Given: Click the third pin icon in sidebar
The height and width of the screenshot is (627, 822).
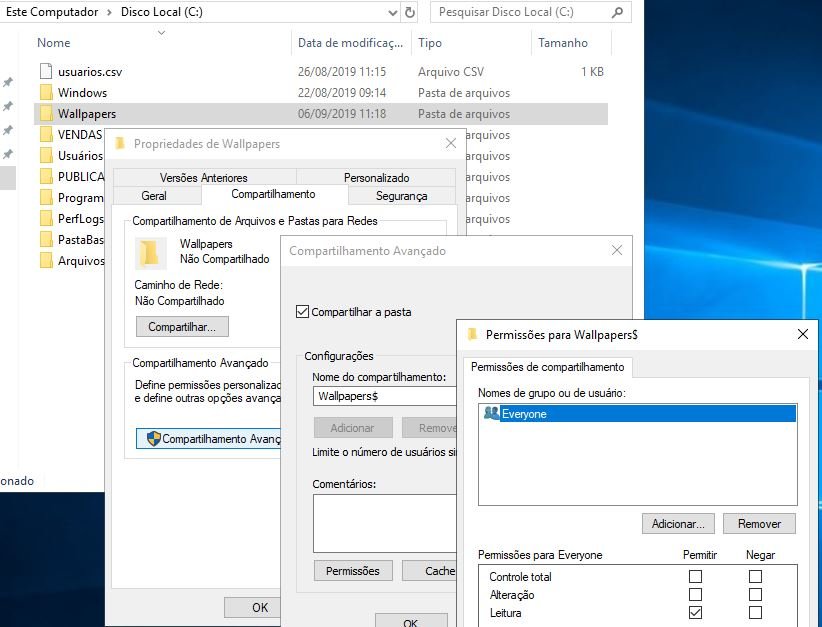Looking at the screenshot, I should tap(8, 130).
